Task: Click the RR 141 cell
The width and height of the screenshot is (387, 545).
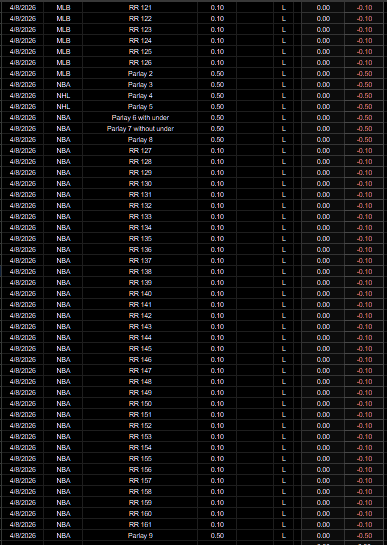Action: [x=140, y=305]
